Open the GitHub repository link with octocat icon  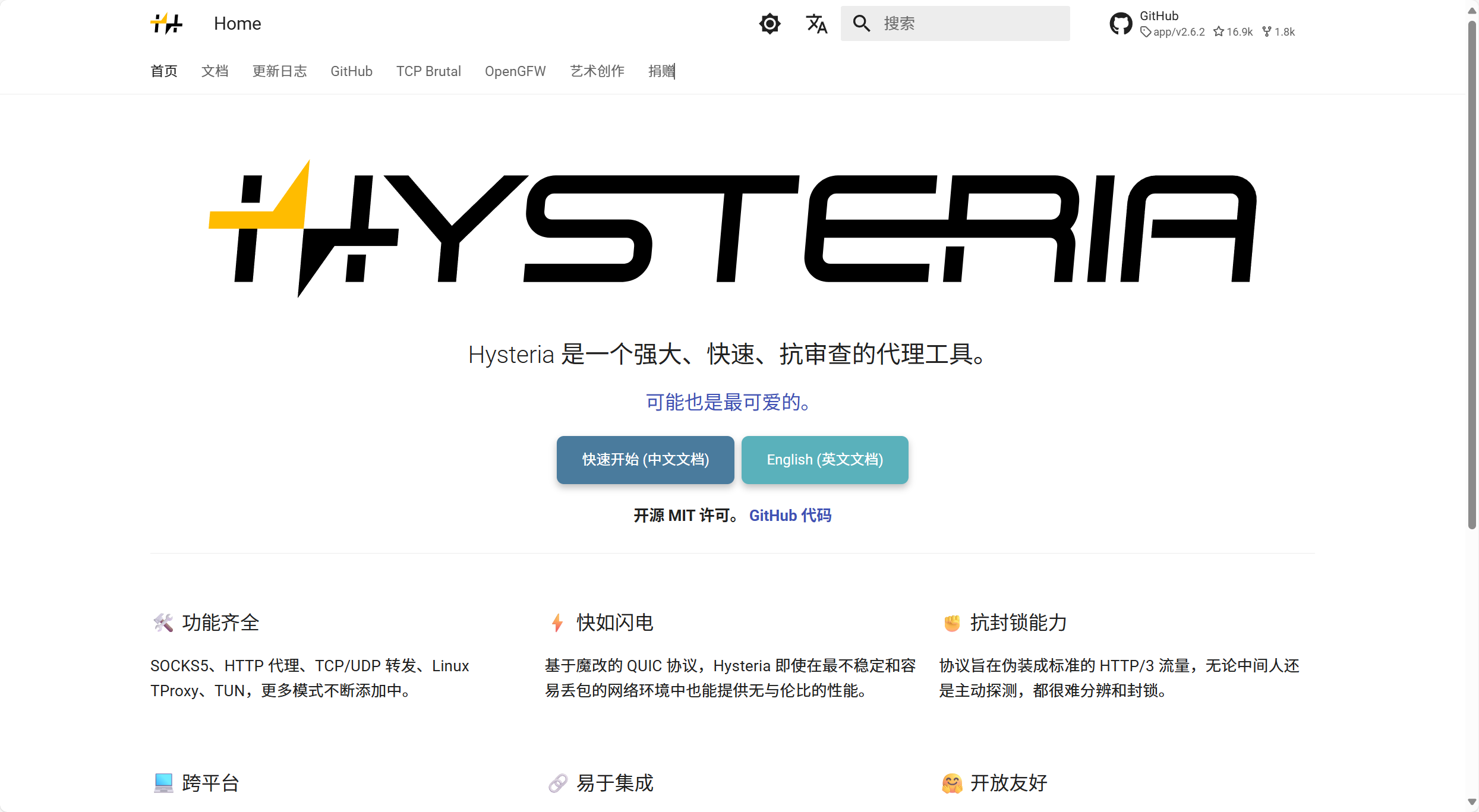(x=1203, y=24)
